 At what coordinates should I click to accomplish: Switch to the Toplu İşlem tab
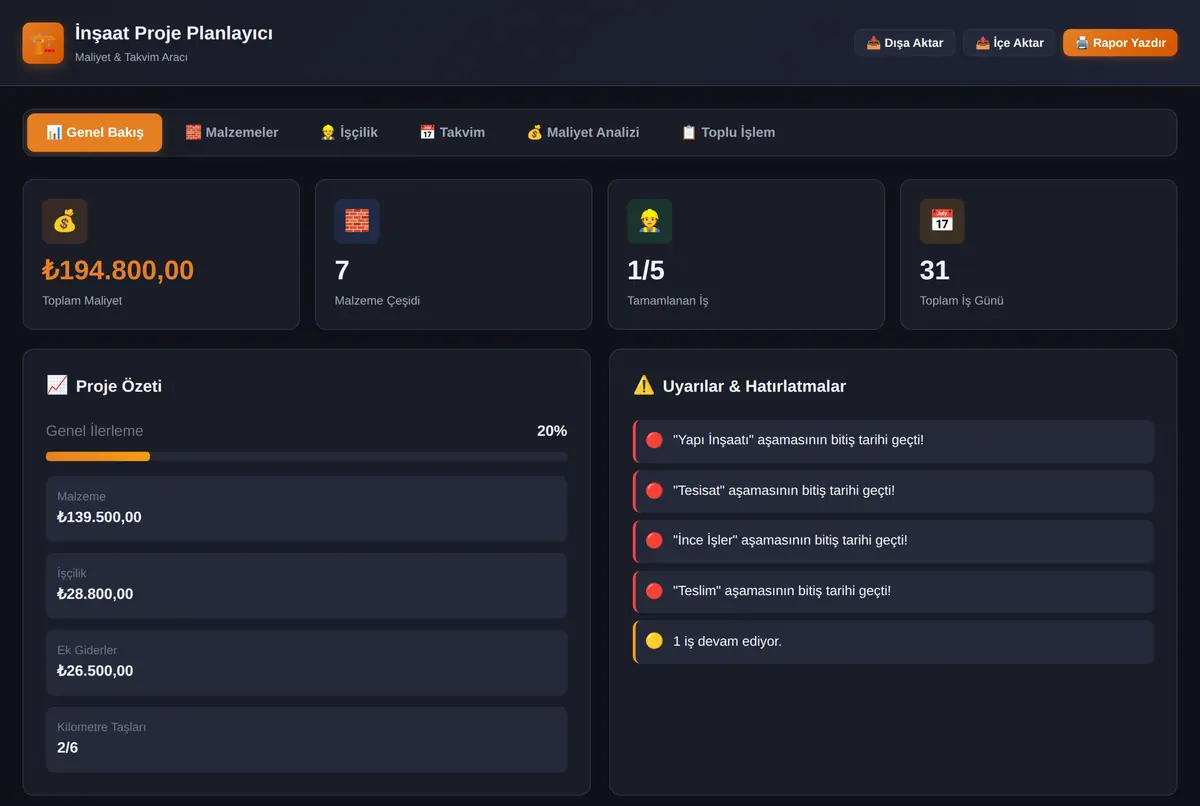pos(728,132)
